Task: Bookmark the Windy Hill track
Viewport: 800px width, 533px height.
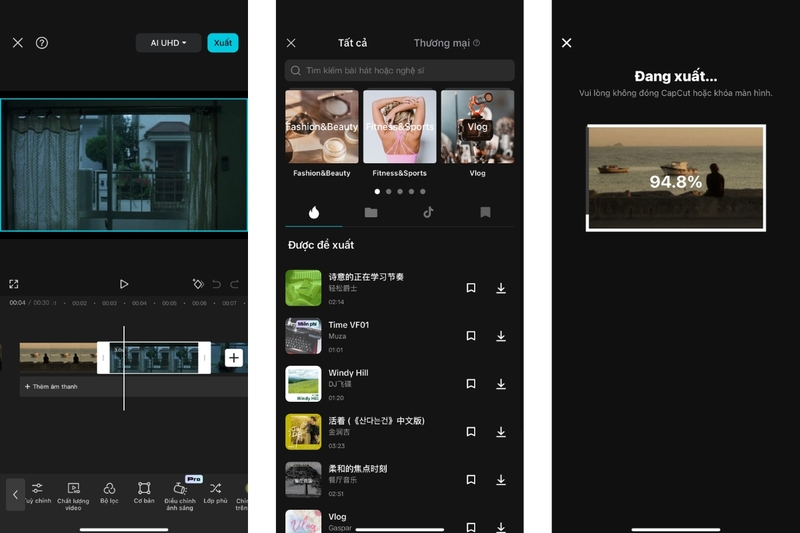Action: (x=471, y=384)
